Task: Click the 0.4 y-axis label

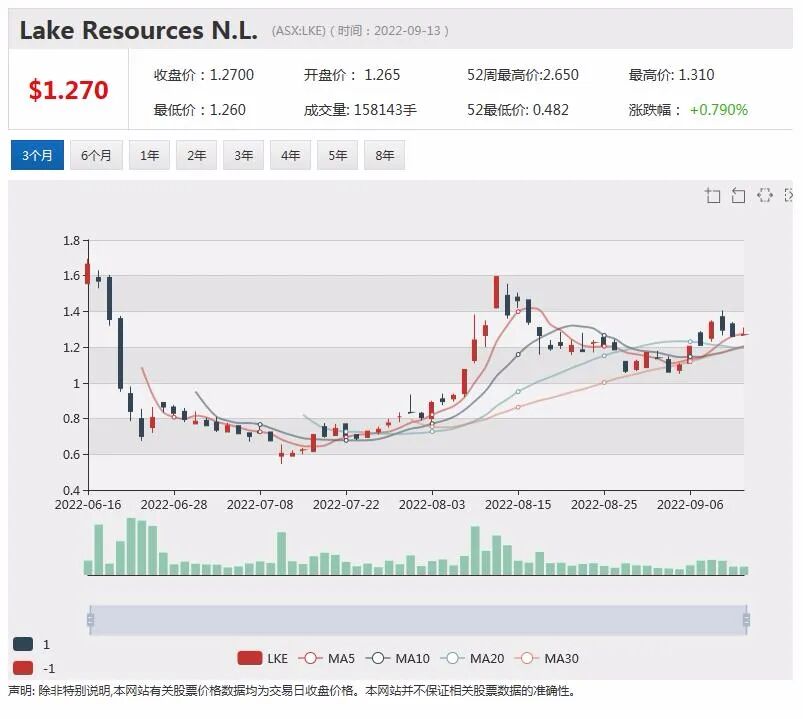Action: [71, 490]
